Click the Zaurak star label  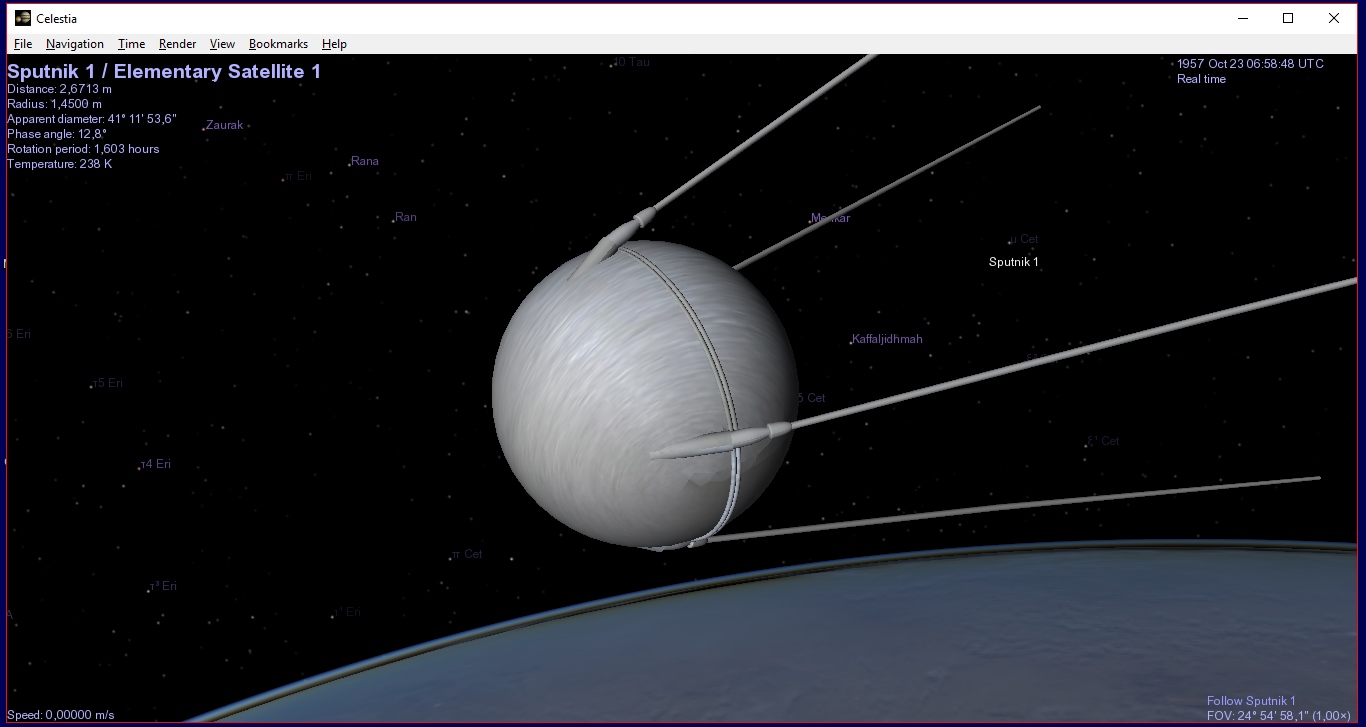click(x=225, y=125)
